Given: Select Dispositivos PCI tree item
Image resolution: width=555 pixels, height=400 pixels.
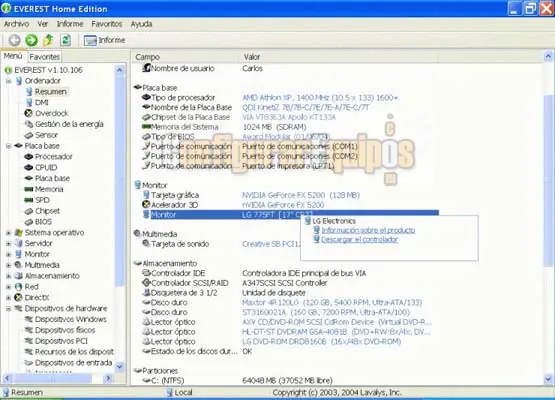Looking at the screenshot, I should point(61,341).
